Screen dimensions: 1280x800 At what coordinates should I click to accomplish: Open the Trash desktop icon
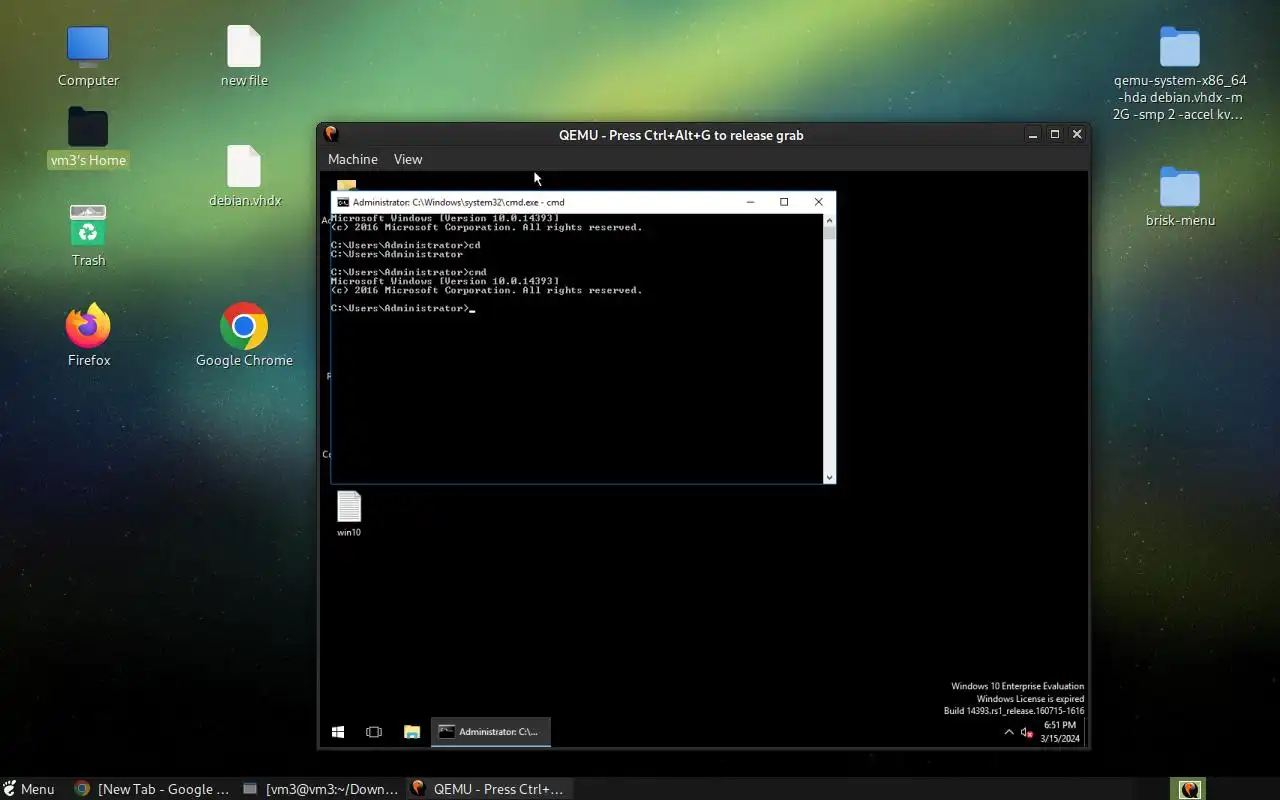[x=88, y=225]
